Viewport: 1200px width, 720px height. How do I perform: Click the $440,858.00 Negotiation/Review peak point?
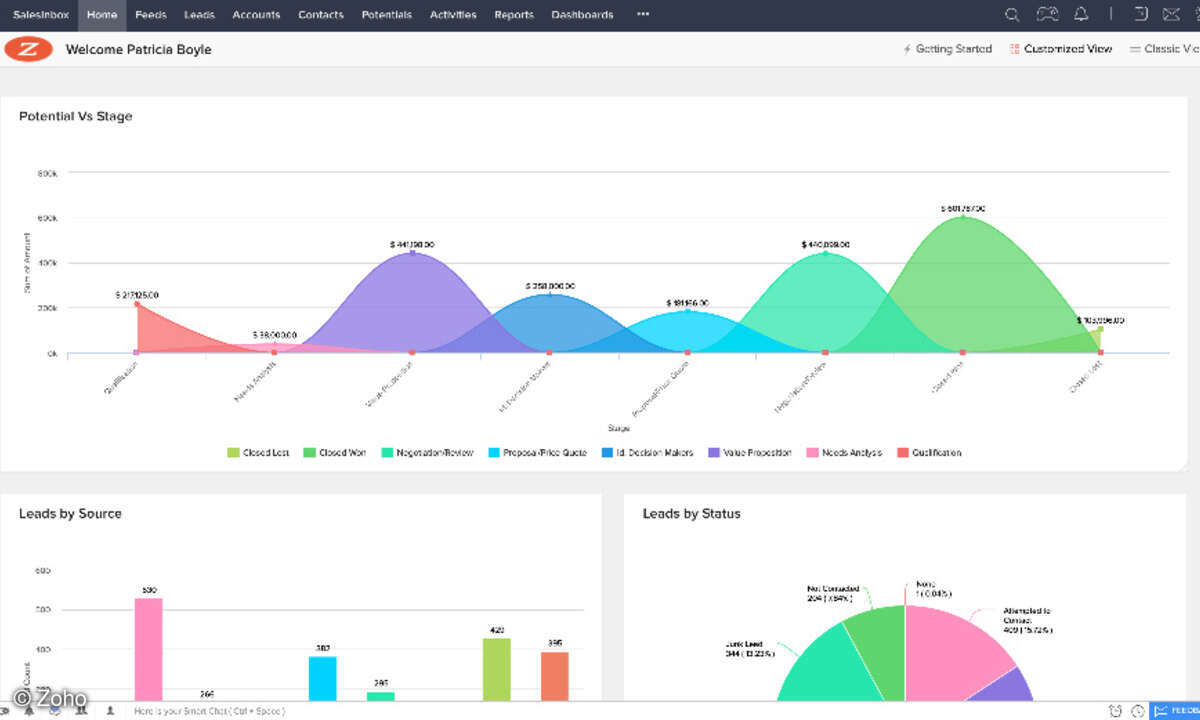(825, 253)
